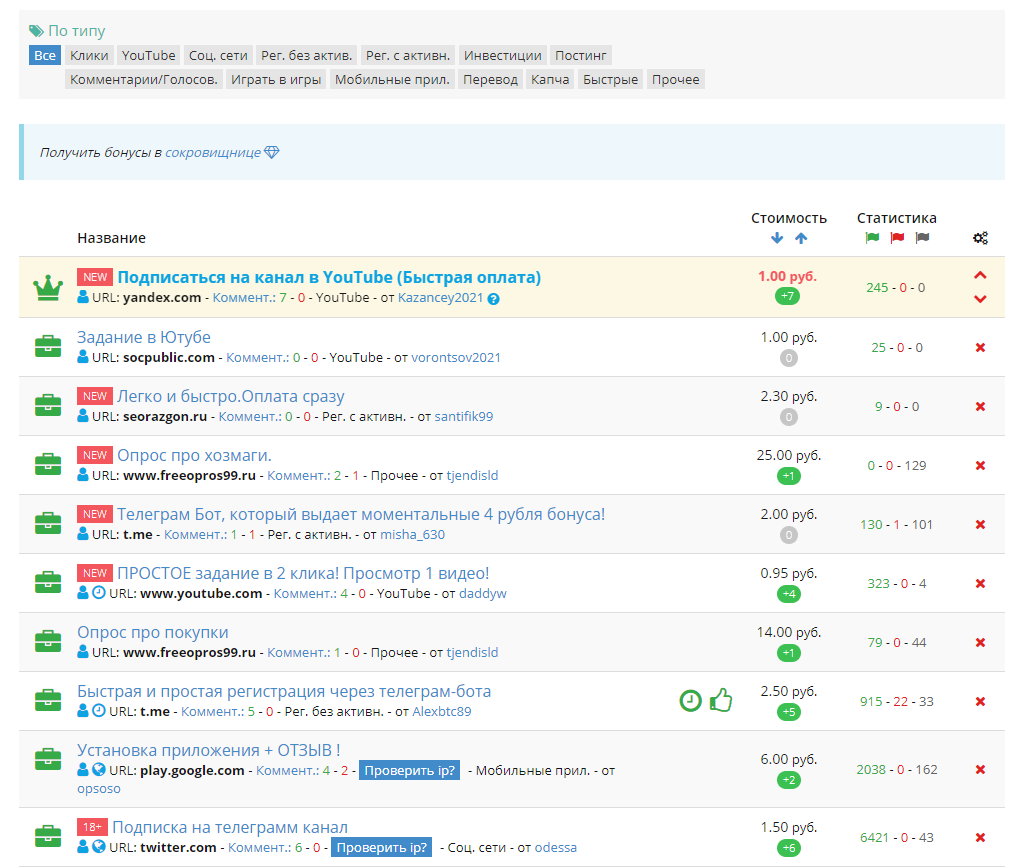
Task: Click the '+5' badge under 2.50 руб.
Action: 789,712
